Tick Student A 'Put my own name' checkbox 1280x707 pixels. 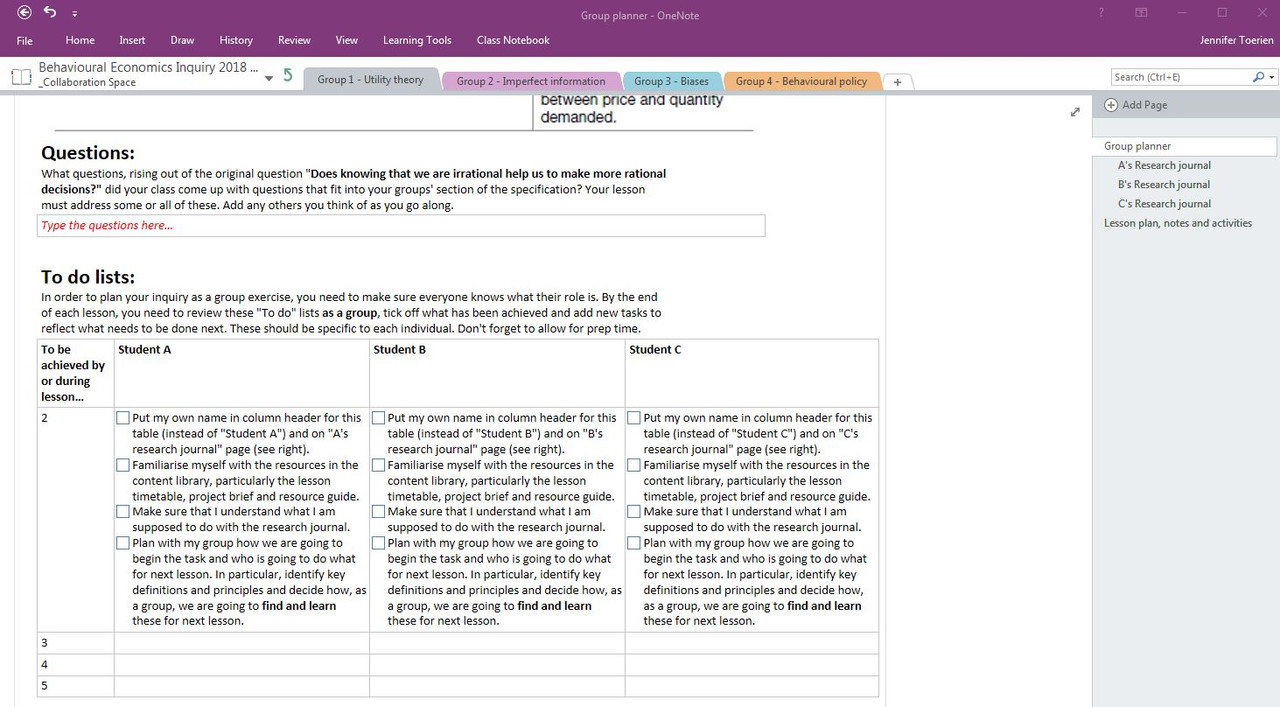pyautogui.click(x=123, y=418)
